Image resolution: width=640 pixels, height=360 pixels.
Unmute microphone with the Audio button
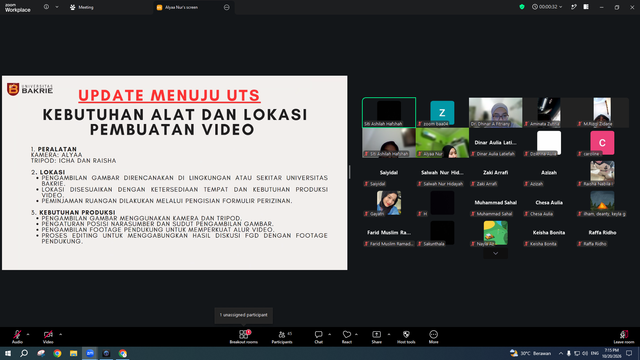17,337
